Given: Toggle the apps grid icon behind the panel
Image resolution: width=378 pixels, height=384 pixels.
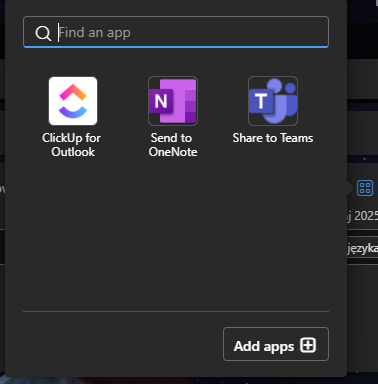Looking at the screenshot, I should pyautogui.click(x=365, y=188).
